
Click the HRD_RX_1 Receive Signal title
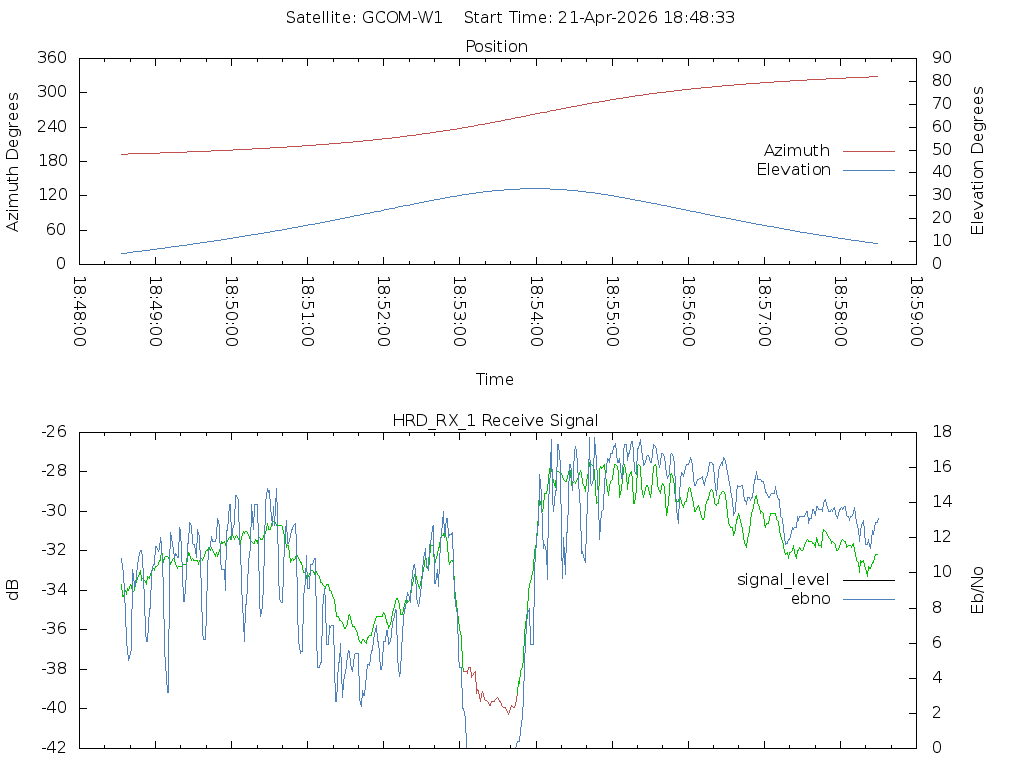click(x=496, y=420)
